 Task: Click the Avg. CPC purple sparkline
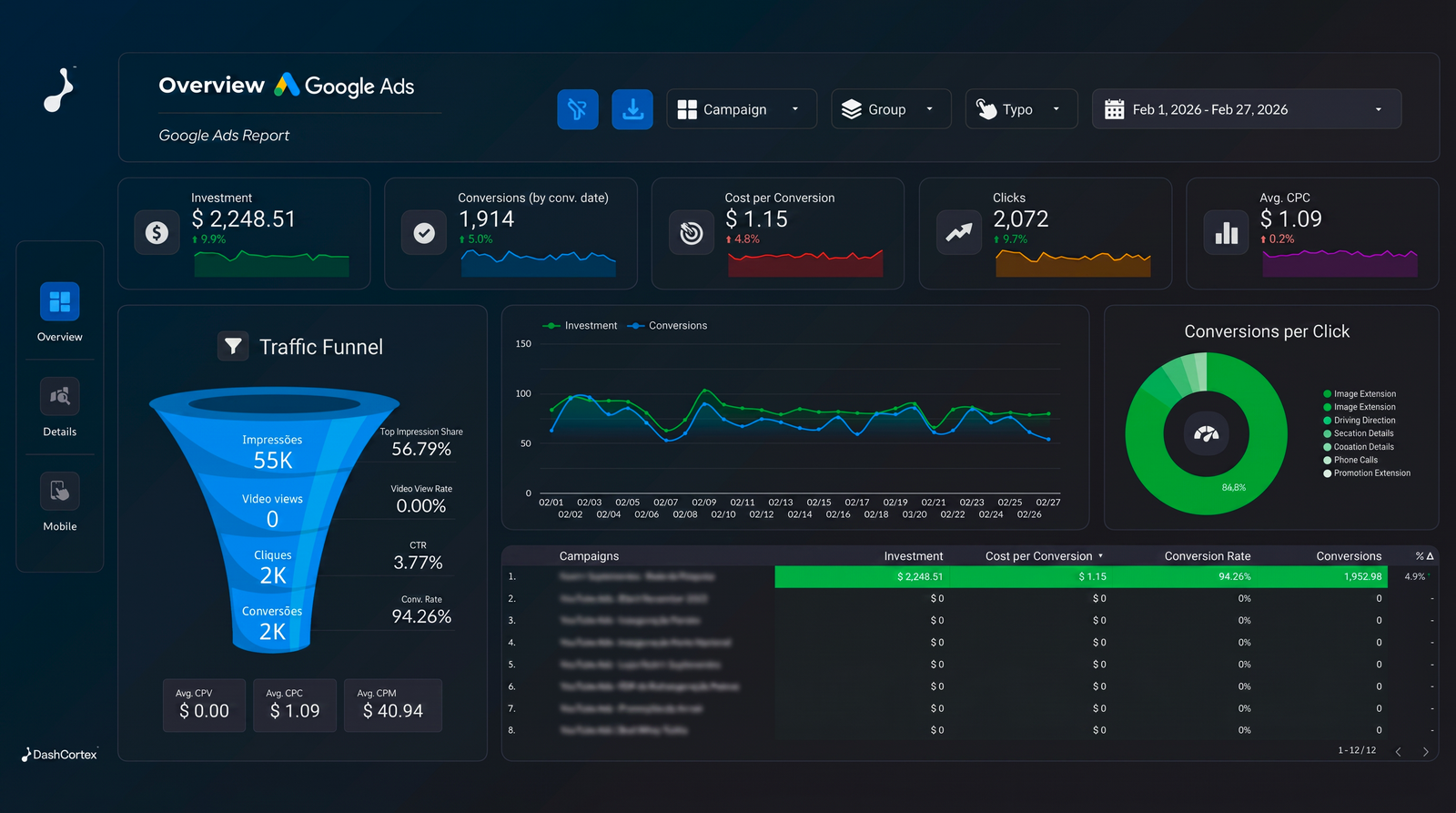1340,263
